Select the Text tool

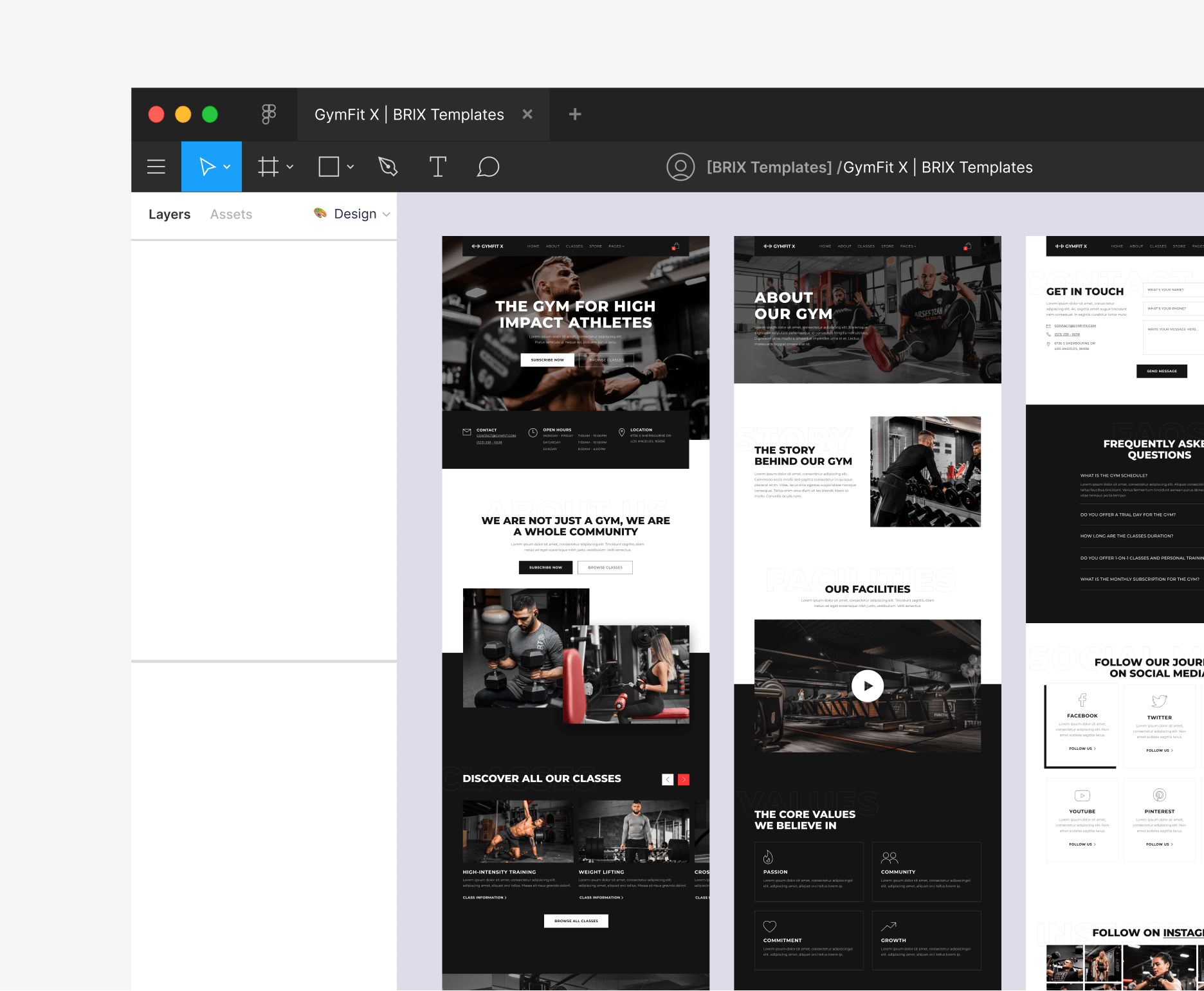tap(438, 167)
